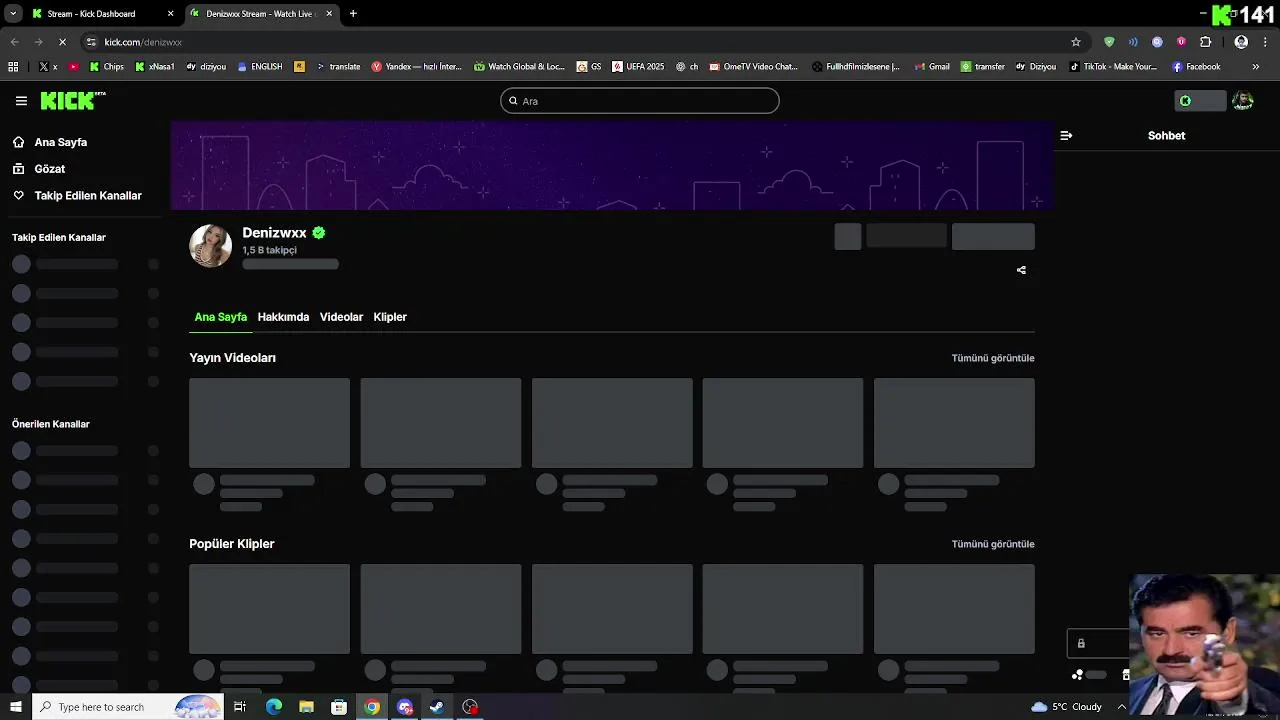The image size is (1280, 720).
Task: Select the Ana Sayfa channel tab
Action: click(x=220, y=317)
